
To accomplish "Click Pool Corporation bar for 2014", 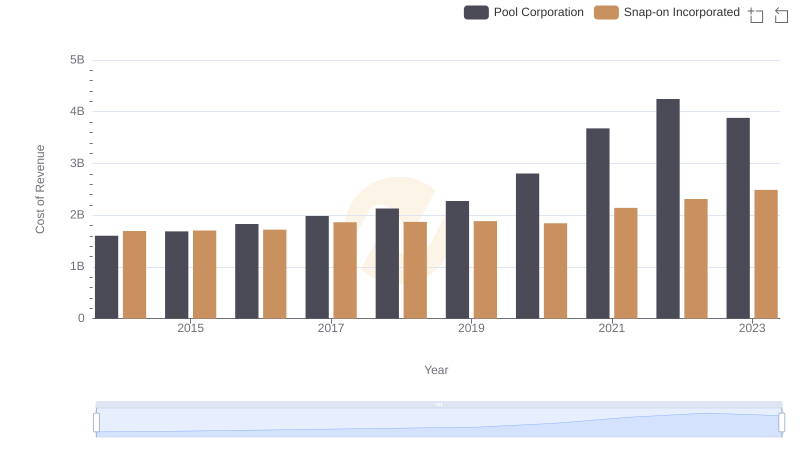I will [107, 277].
